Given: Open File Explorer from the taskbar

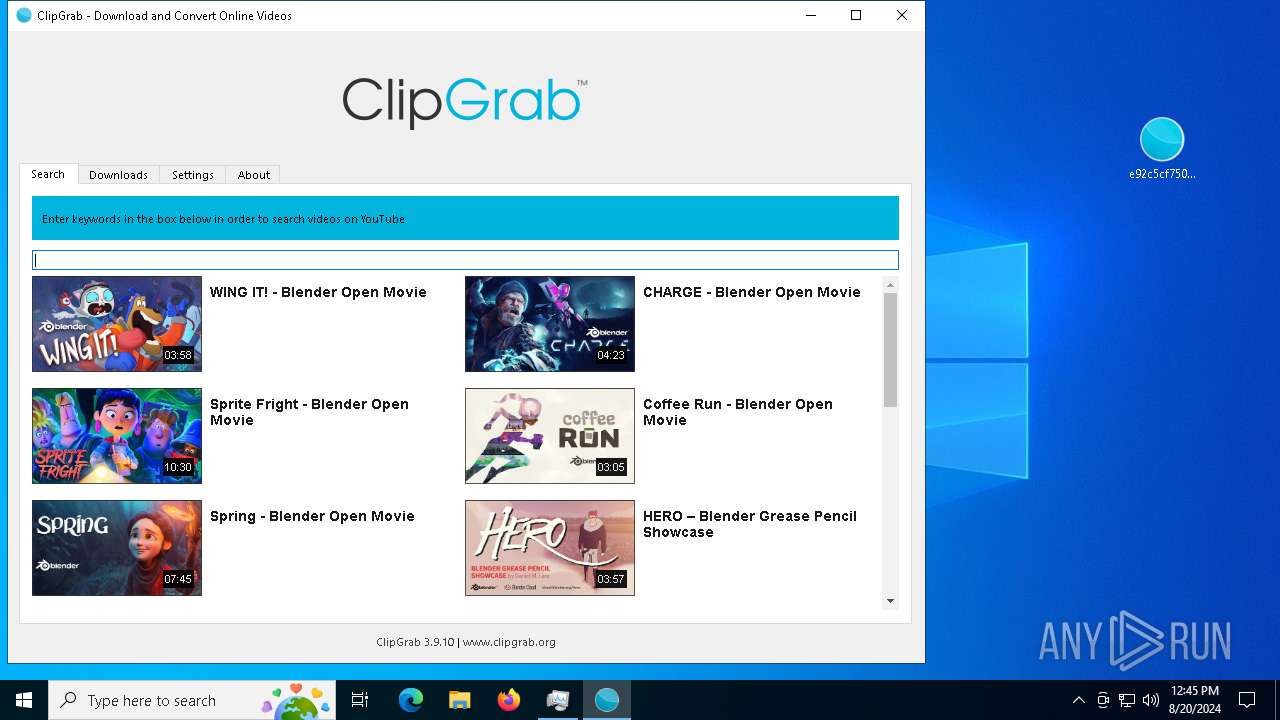Looking at the screenshot, I should point(459,700).
